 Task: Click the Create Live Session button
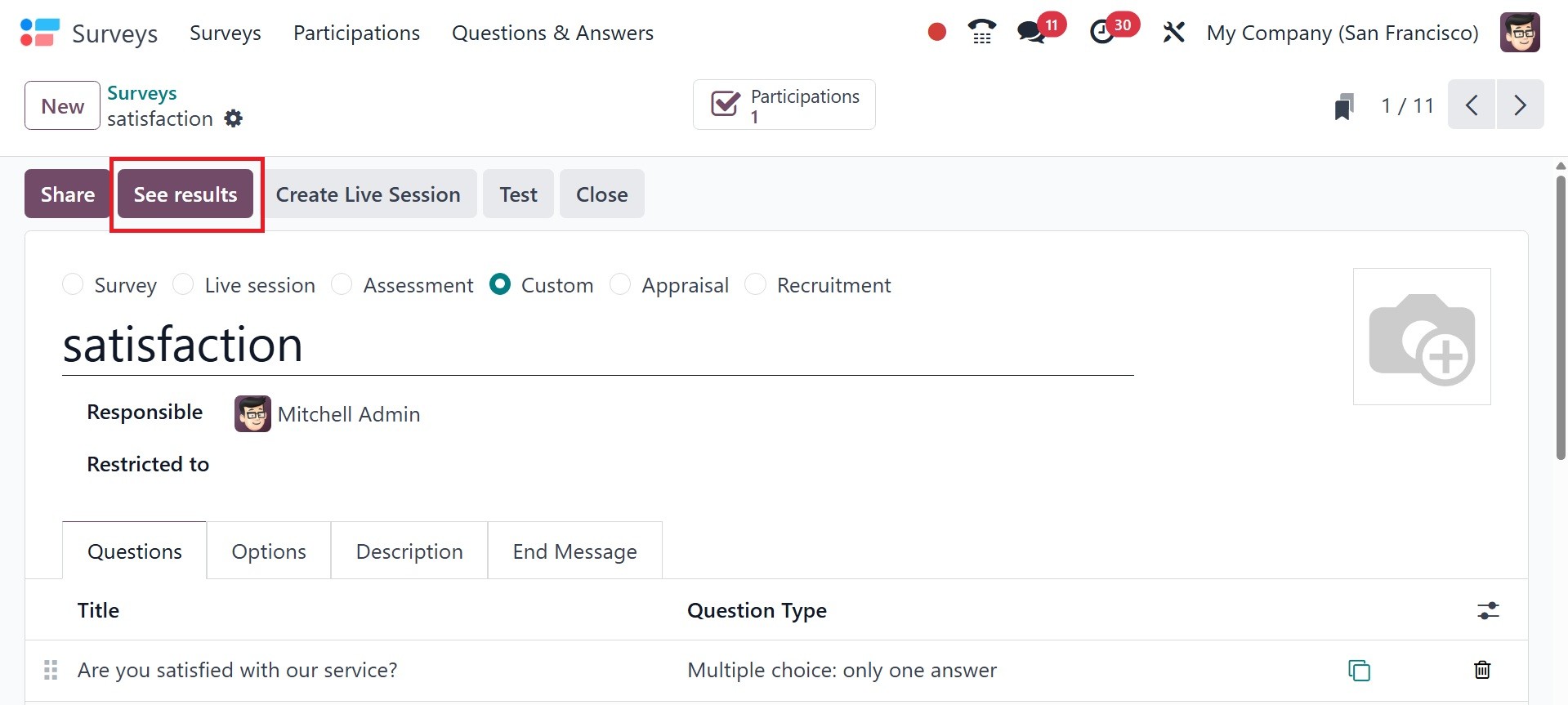(368, 194)
